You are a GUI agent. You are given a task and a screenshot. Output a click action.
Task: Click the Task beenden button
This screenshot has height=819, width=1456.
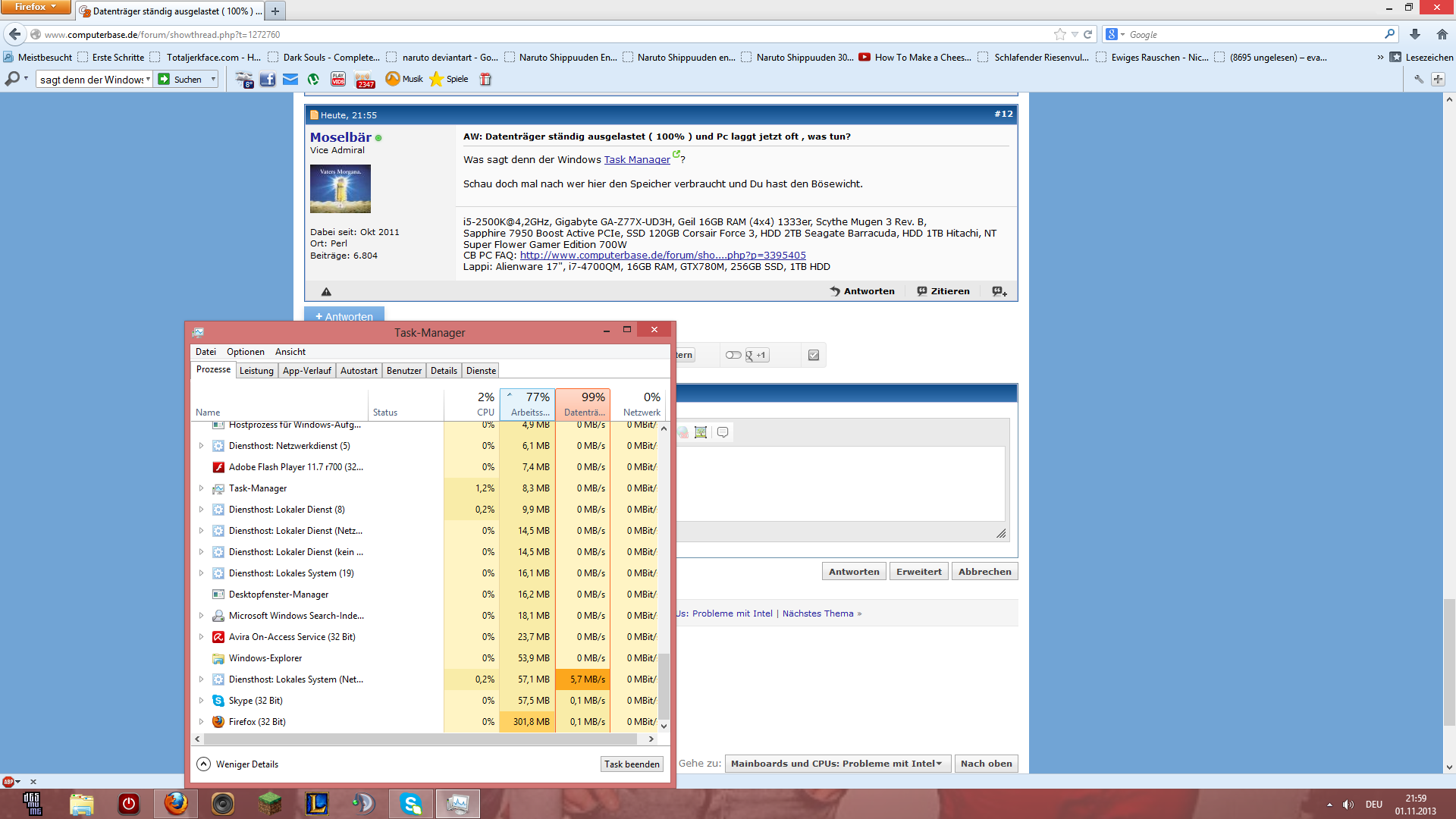point(632,764)
